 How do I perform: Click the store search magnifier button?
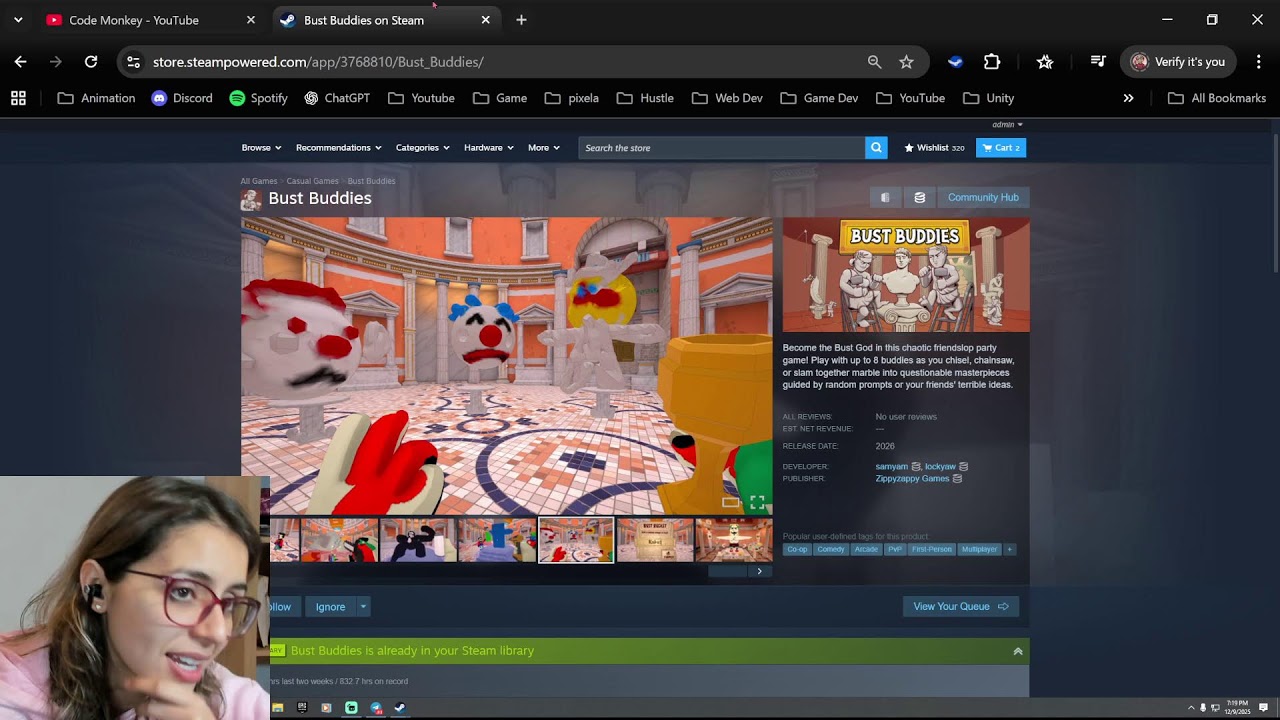coord(876,148)
